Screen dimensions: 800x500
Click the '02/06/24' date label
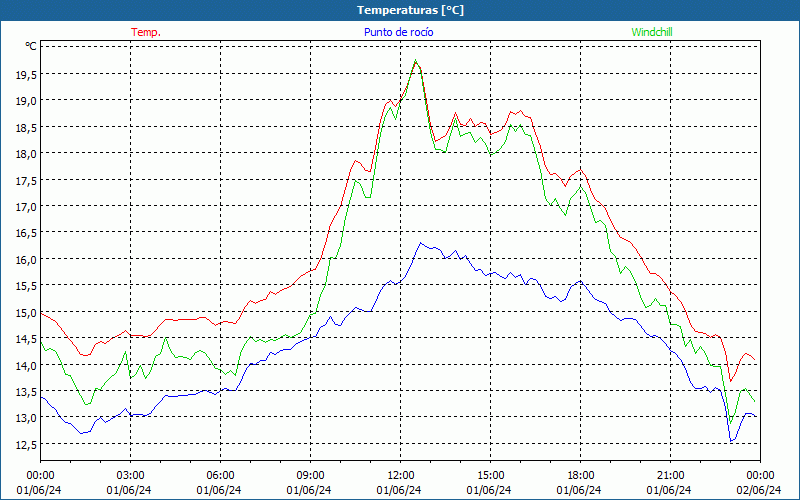pos(759,490)
